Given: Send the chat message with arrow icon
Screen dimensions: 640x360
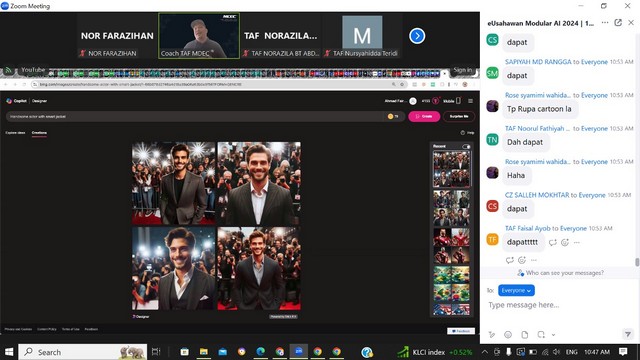Looking at the screenshot, I should 628,334.
